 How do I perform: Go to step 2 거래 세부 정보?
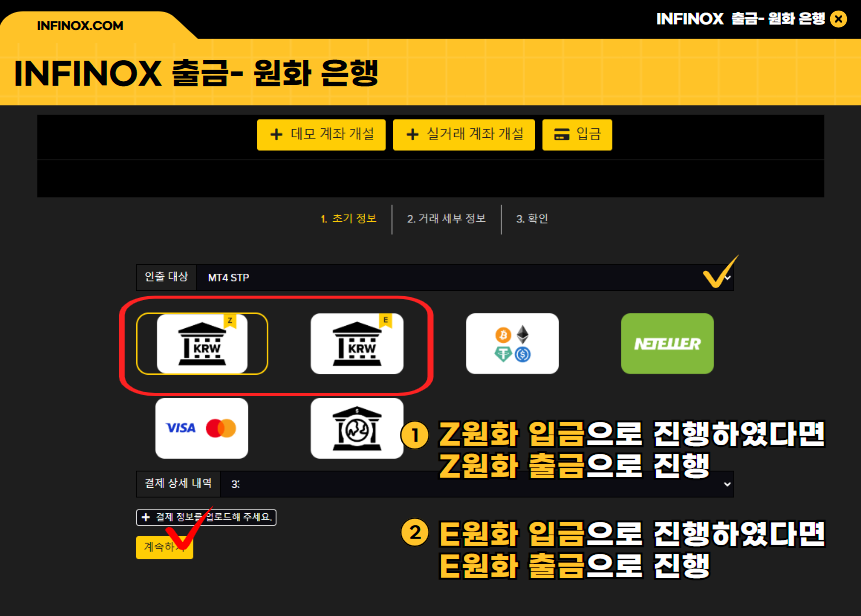446,219
